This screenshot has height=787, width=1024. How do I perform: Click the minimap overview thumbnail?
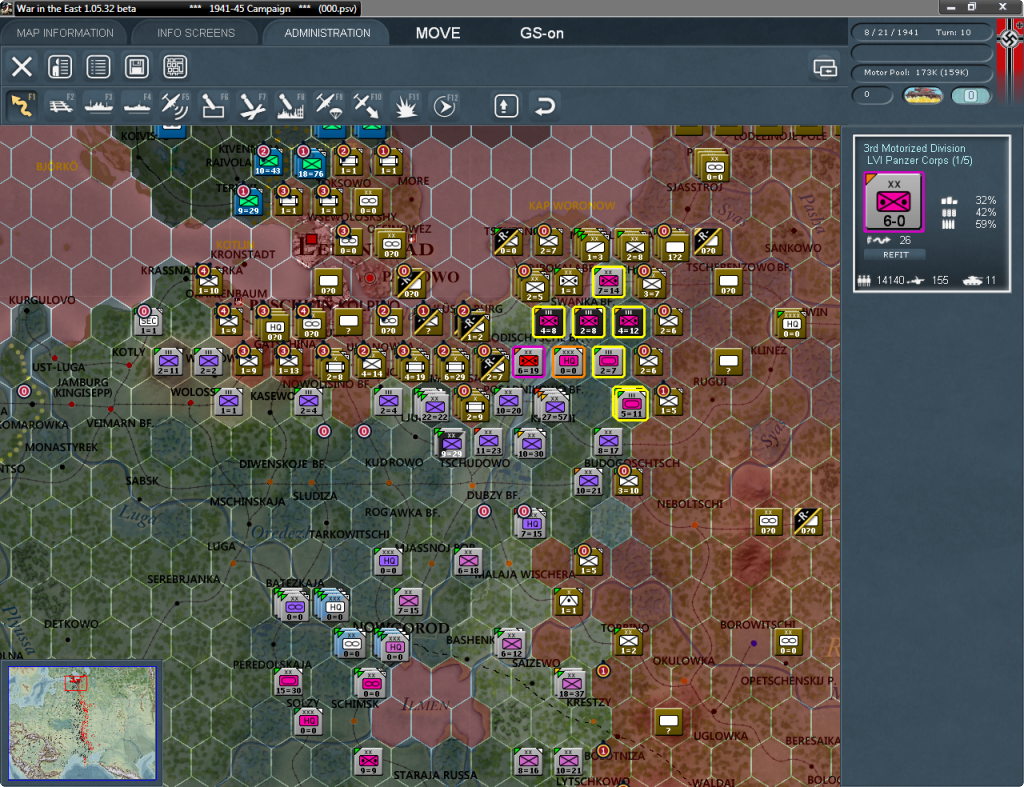click(x=82, y=722)
